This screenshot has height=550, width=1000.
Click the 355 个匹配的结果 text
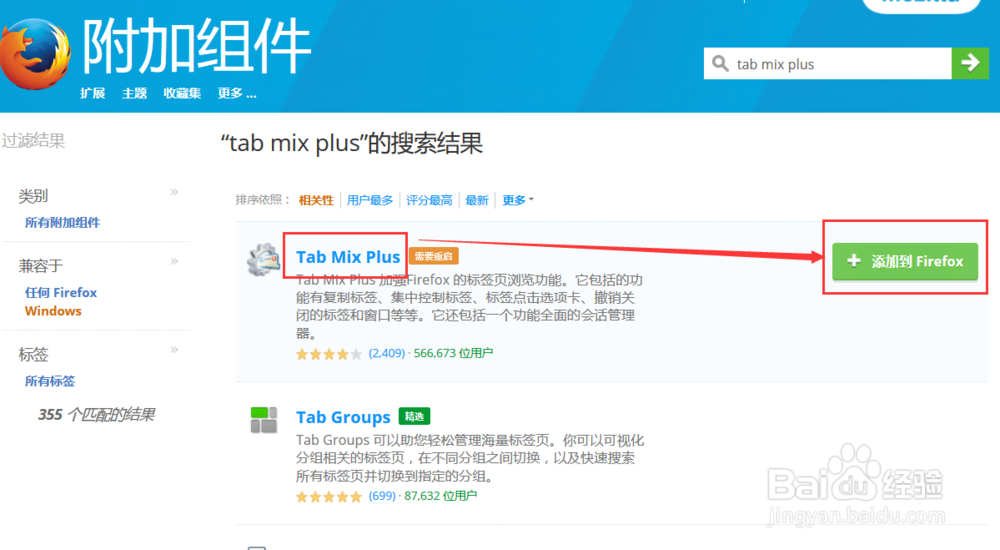96,415
